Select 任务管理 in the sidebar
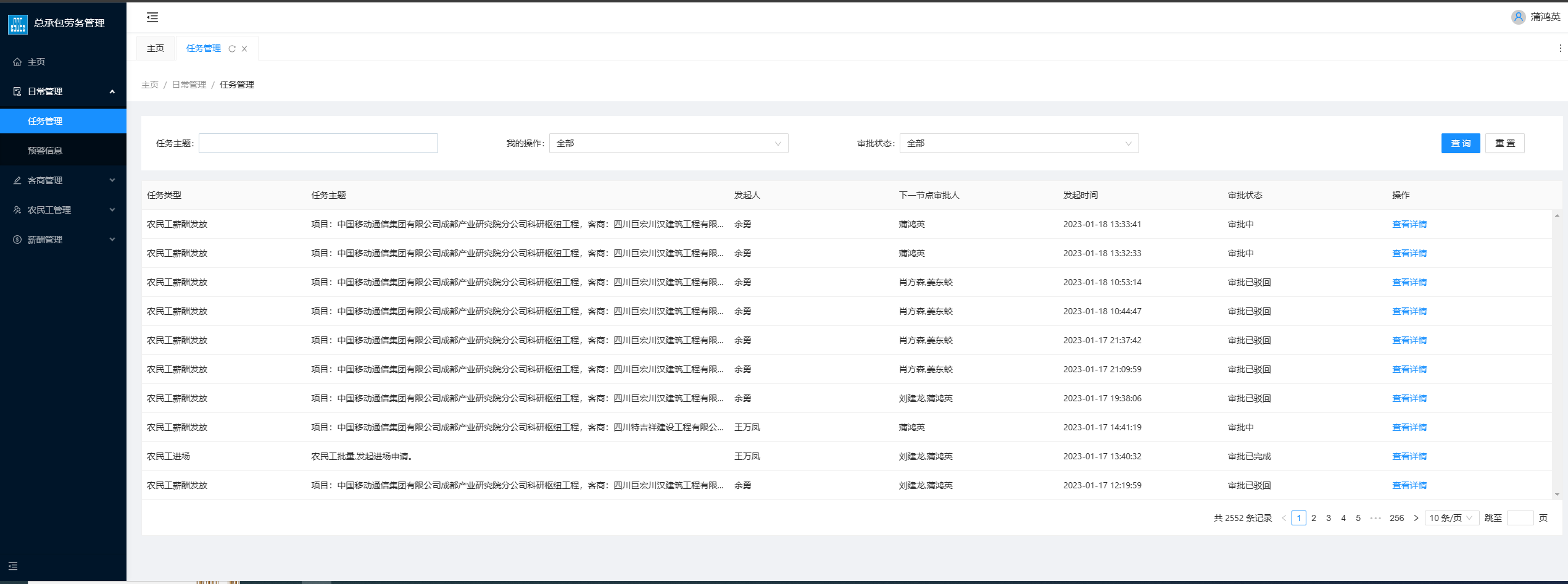Screen dimensions: 1568x584 [x=63, y=121]
